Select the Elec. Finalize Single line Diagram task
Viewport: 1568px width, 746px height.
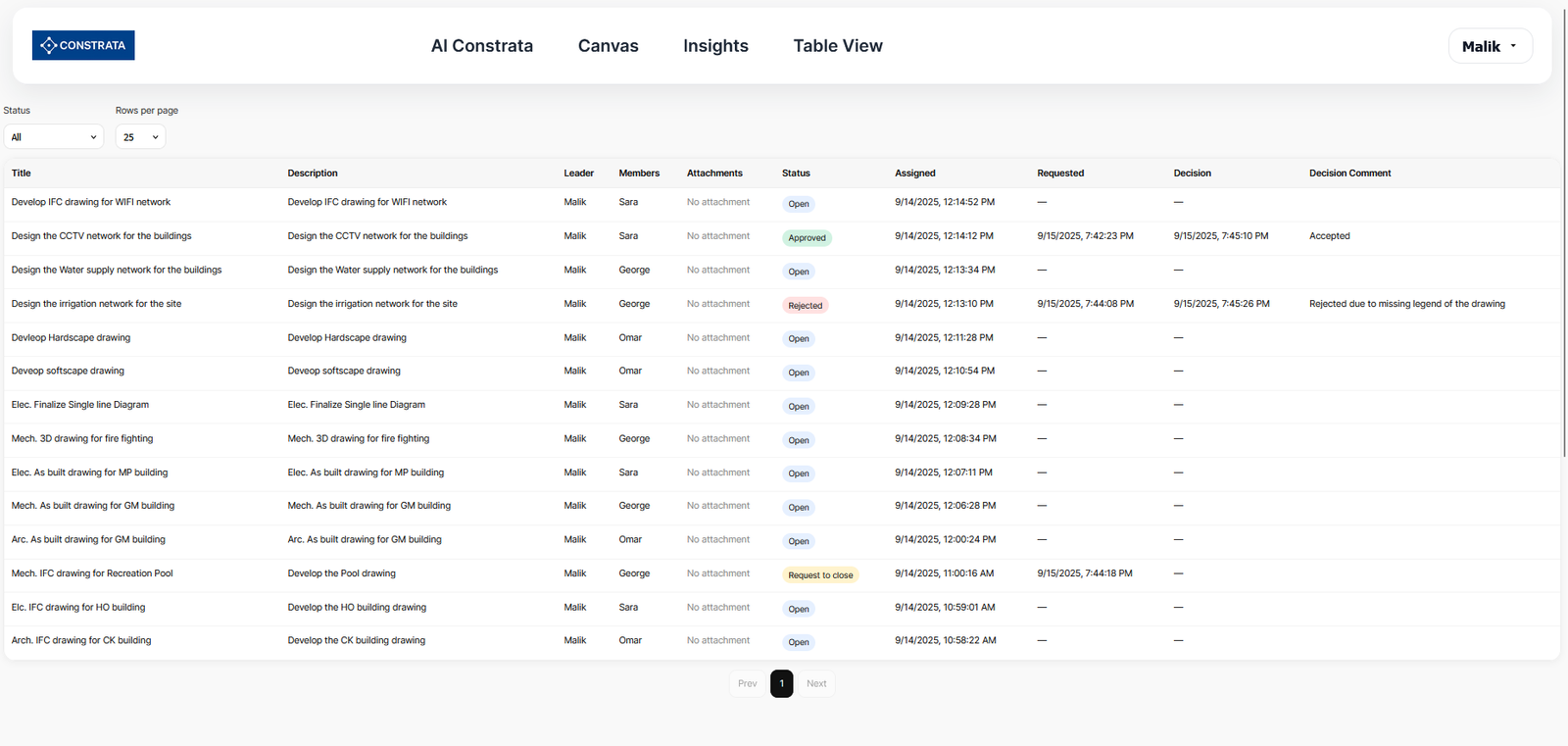(x=80, y=405)
